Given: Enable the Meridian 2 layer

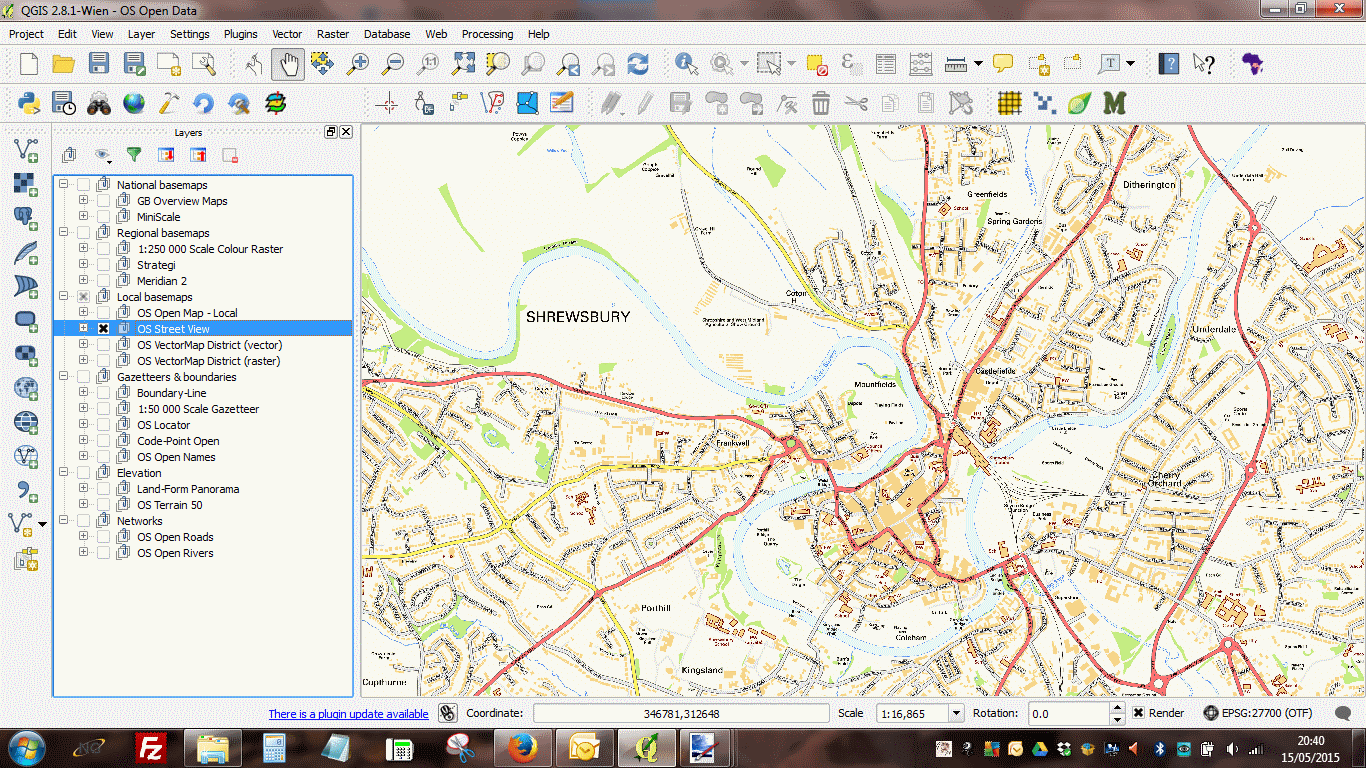Looking at the screenshot, I should [x=103, y=281].
